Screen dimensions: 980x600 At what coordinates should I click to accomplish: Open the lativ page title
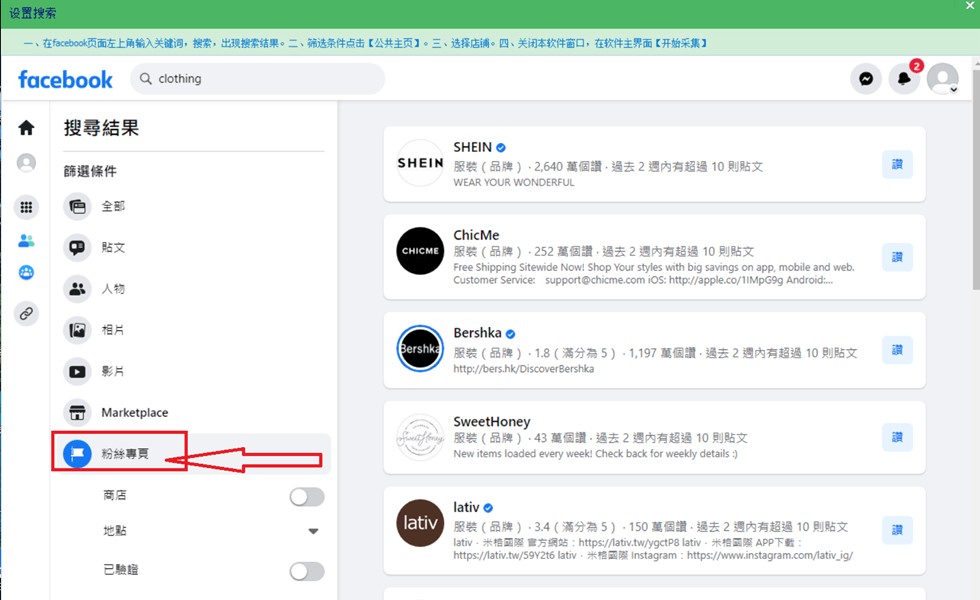[x=466, y=507]
